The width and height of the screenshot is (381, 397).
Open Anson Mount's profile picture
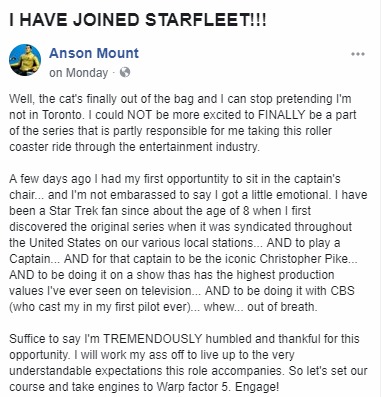25,60
